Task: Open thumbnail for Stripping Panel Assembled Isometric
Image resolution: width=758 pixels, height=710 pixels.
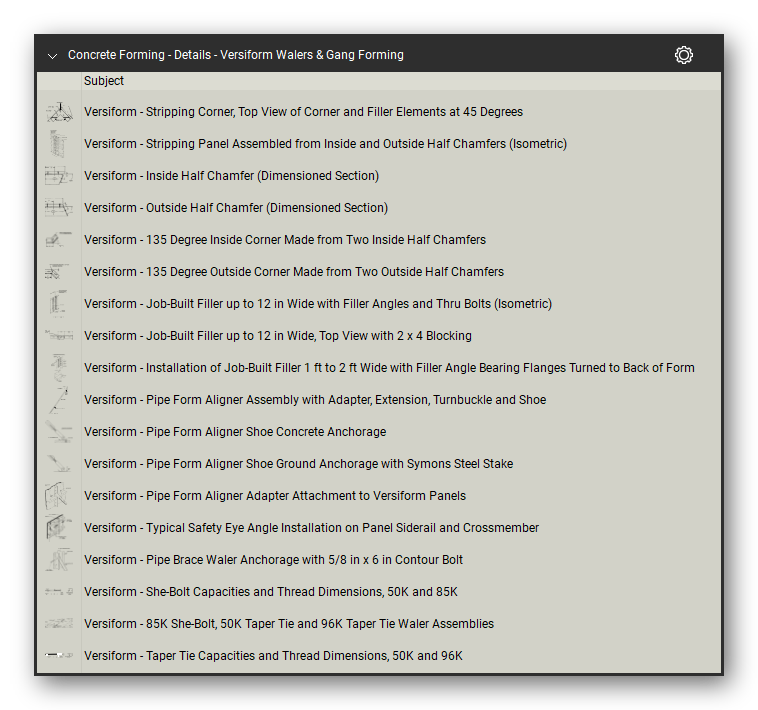Action: (59, 144)
